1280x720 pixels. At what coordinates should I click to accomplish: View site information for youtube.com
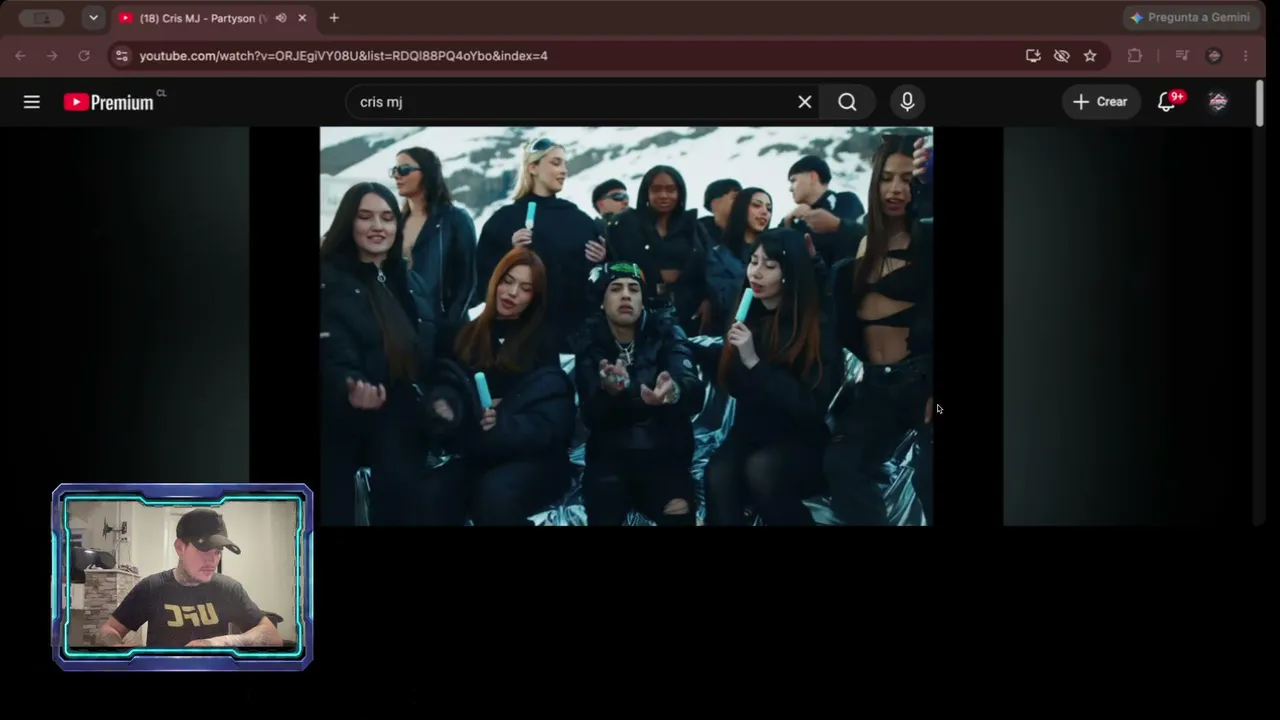(122, 56)
